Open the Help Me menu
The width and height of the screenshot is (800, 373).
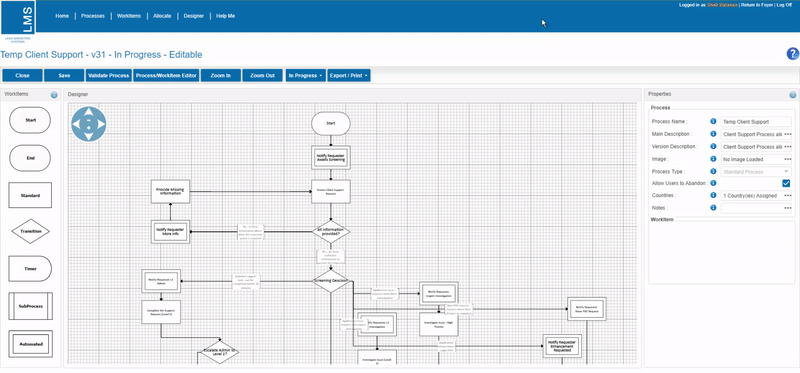coord(226,16)
